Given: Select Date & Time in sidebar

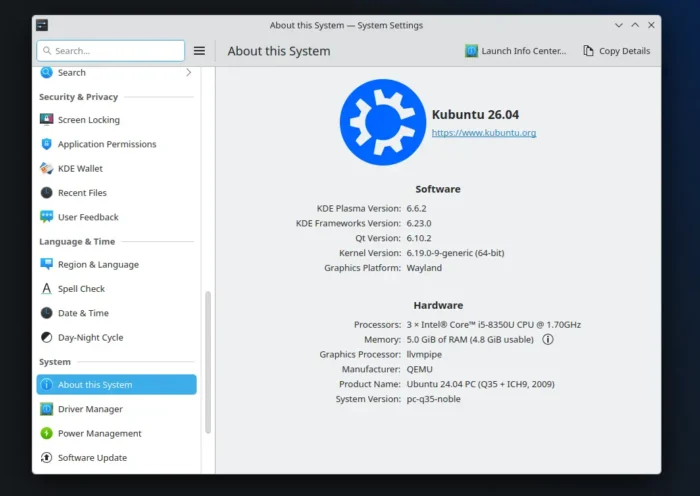Looking at the screenshot, I should [x=83, y=313].
